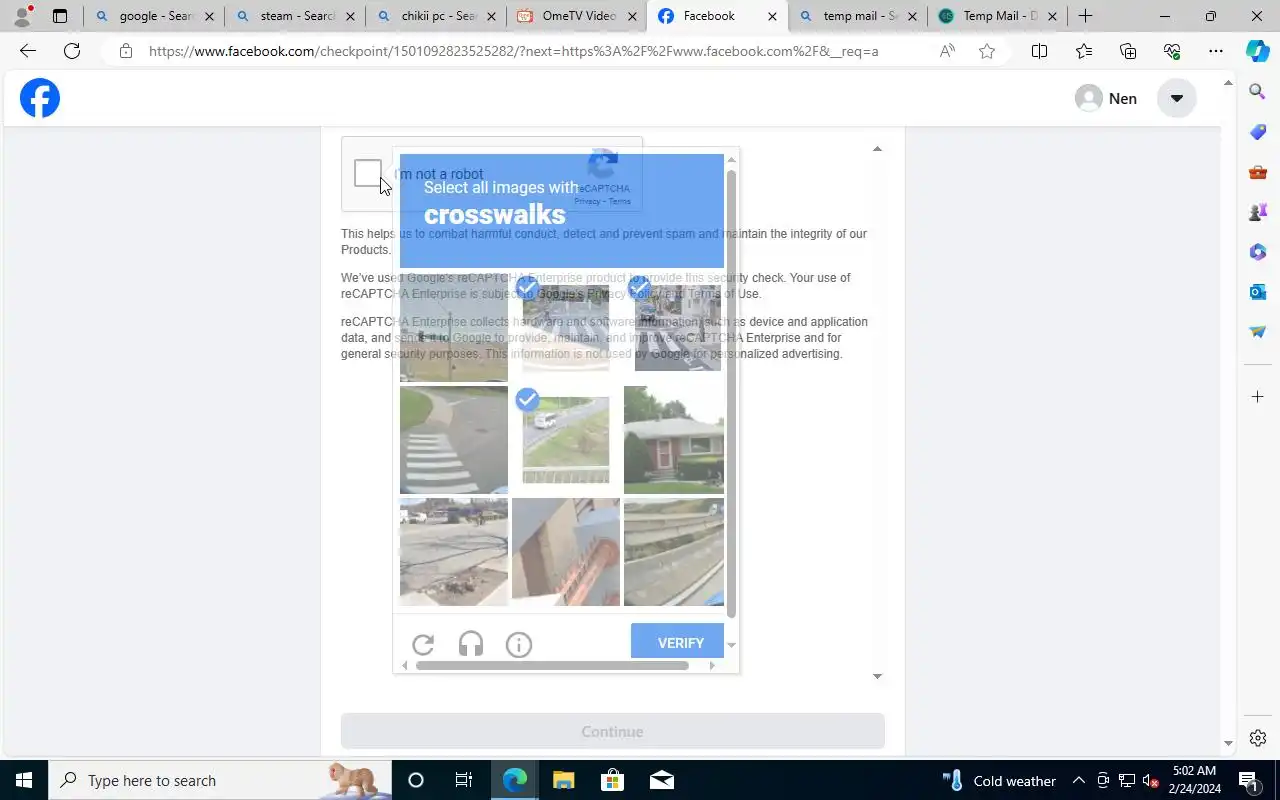1280x800 pixels.
Task: Open Collections panel
Action: coord(1128,51)
